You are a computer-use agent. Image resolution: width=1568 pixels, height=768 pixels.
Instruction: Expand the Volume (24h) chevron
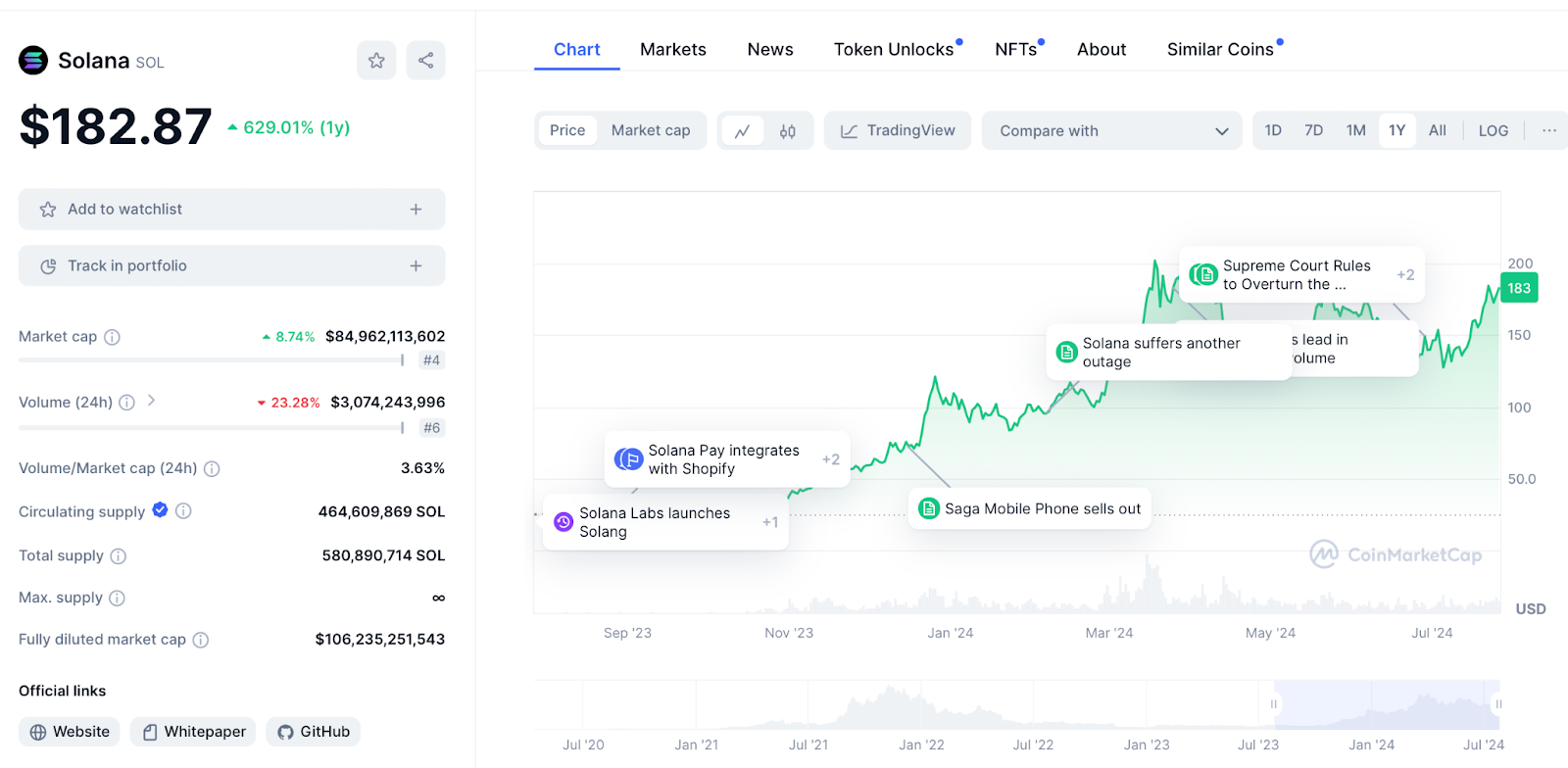(151, 401)
